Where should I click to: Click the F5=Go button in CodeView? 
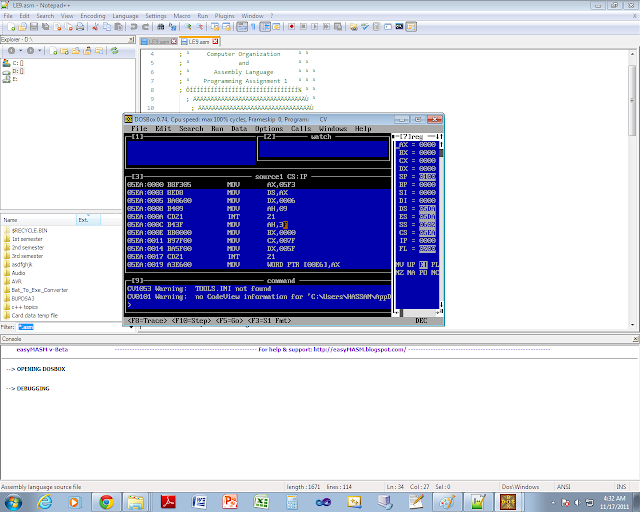pyautogui.click(x=229, y=321)
